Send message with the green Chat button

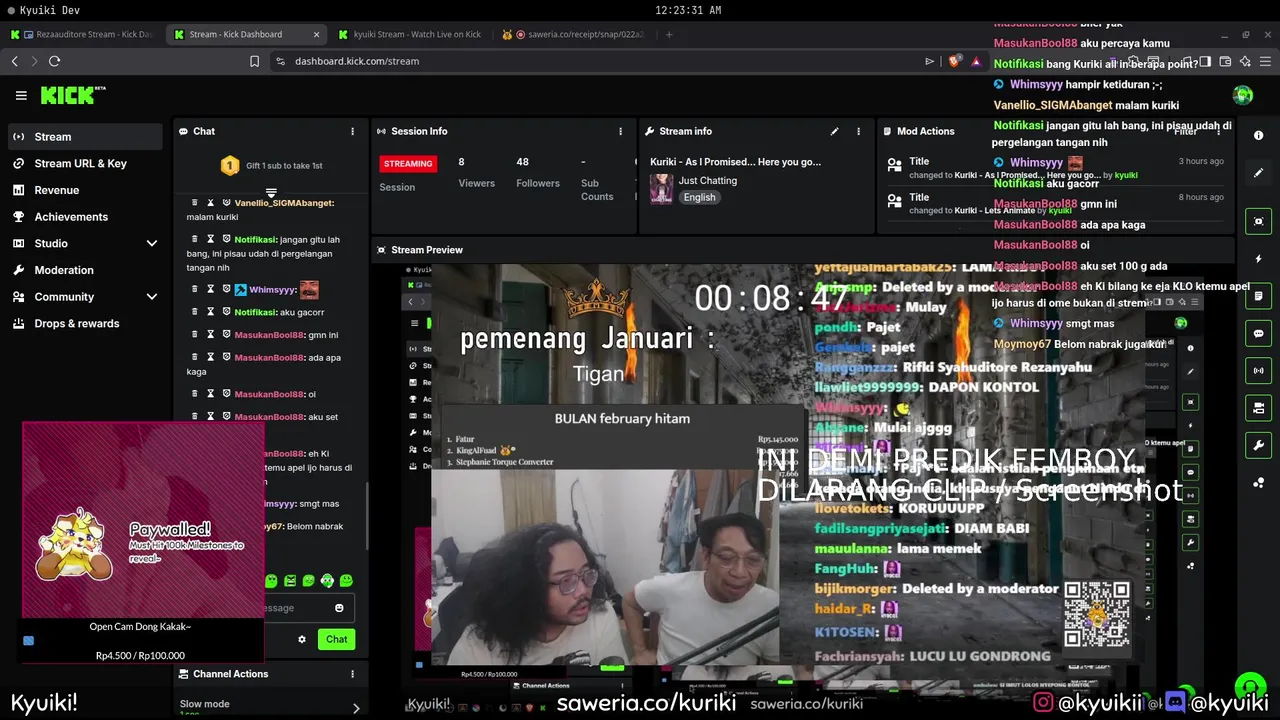[336, 639]
